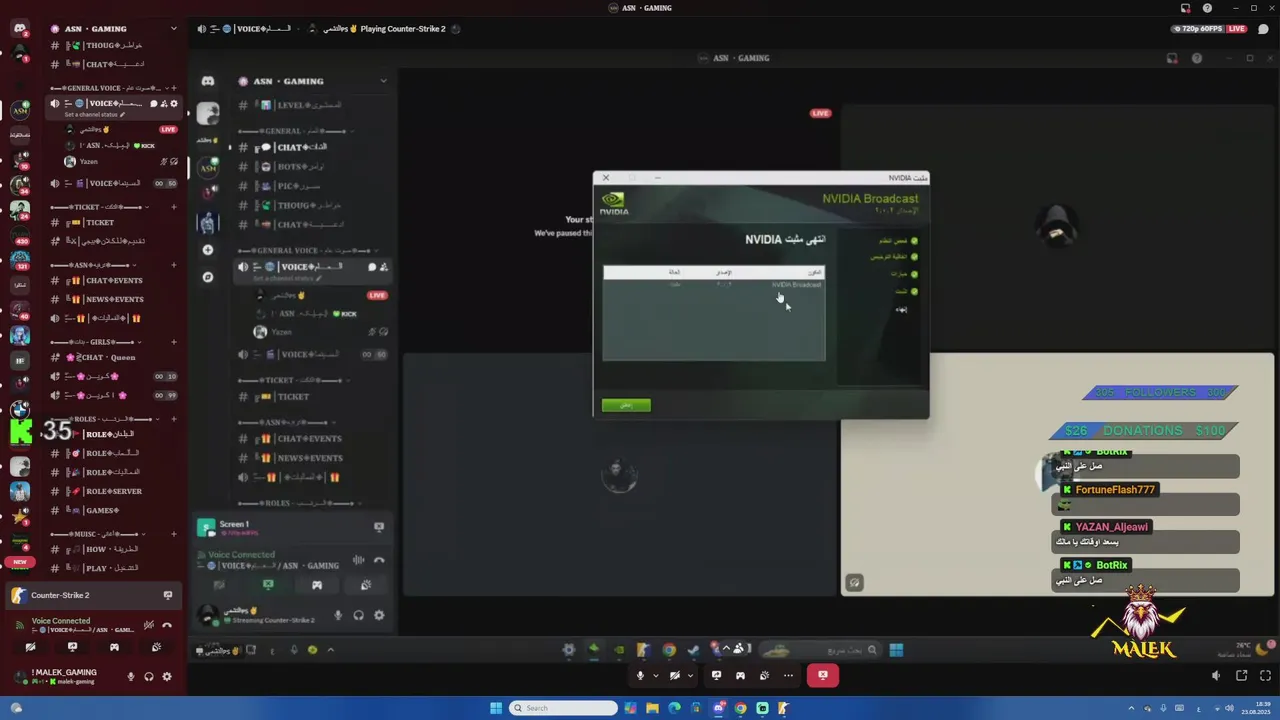Open the BMW logo server
This screenshot has width=1280, height=720.
point(20,409)
